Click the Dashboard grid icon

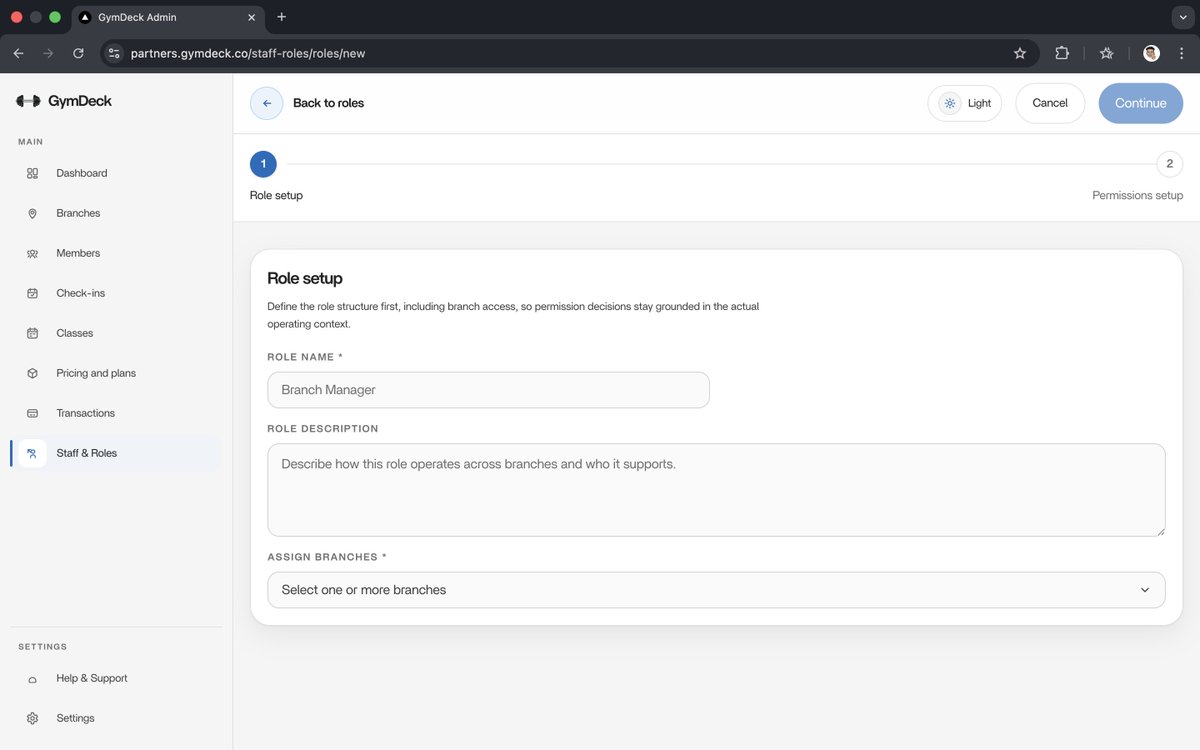click(32, 173)
